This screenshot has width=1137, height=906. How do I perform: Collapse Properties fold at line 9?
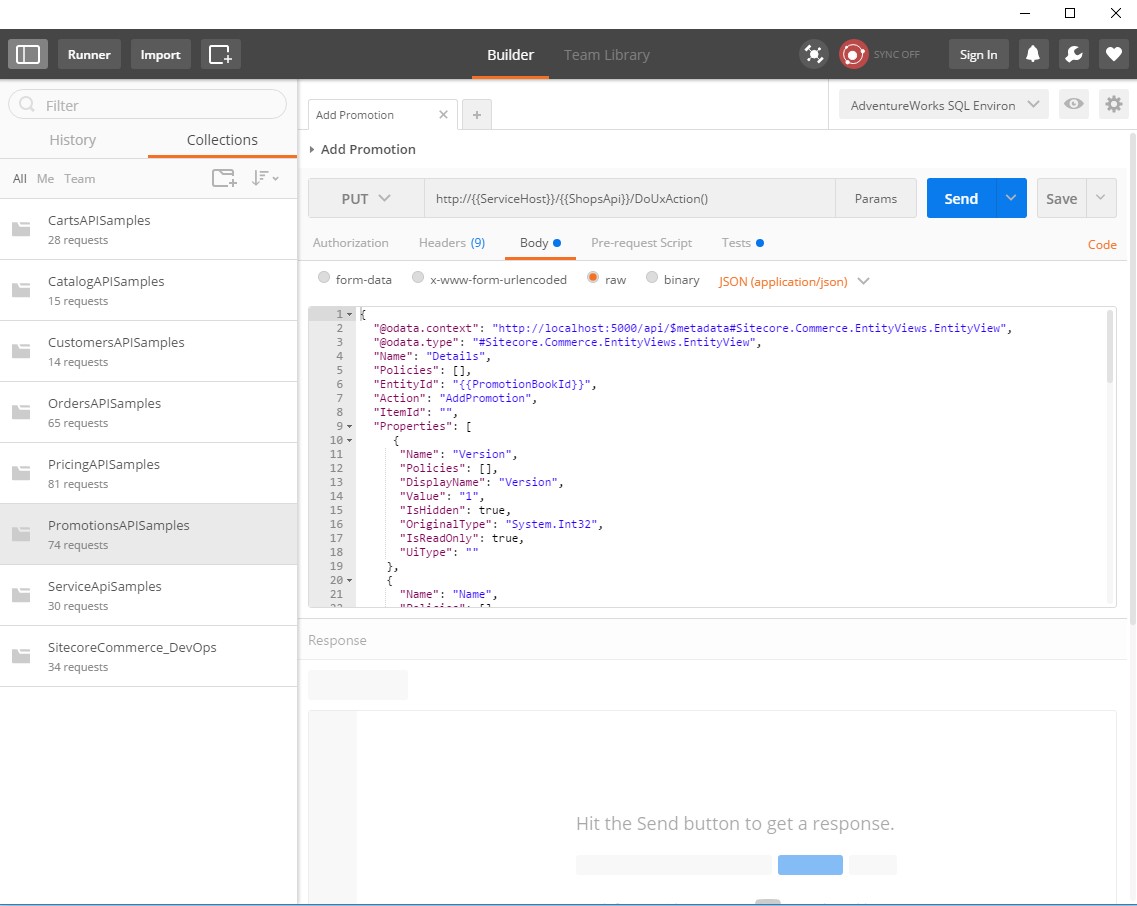(x=350, y=427)
